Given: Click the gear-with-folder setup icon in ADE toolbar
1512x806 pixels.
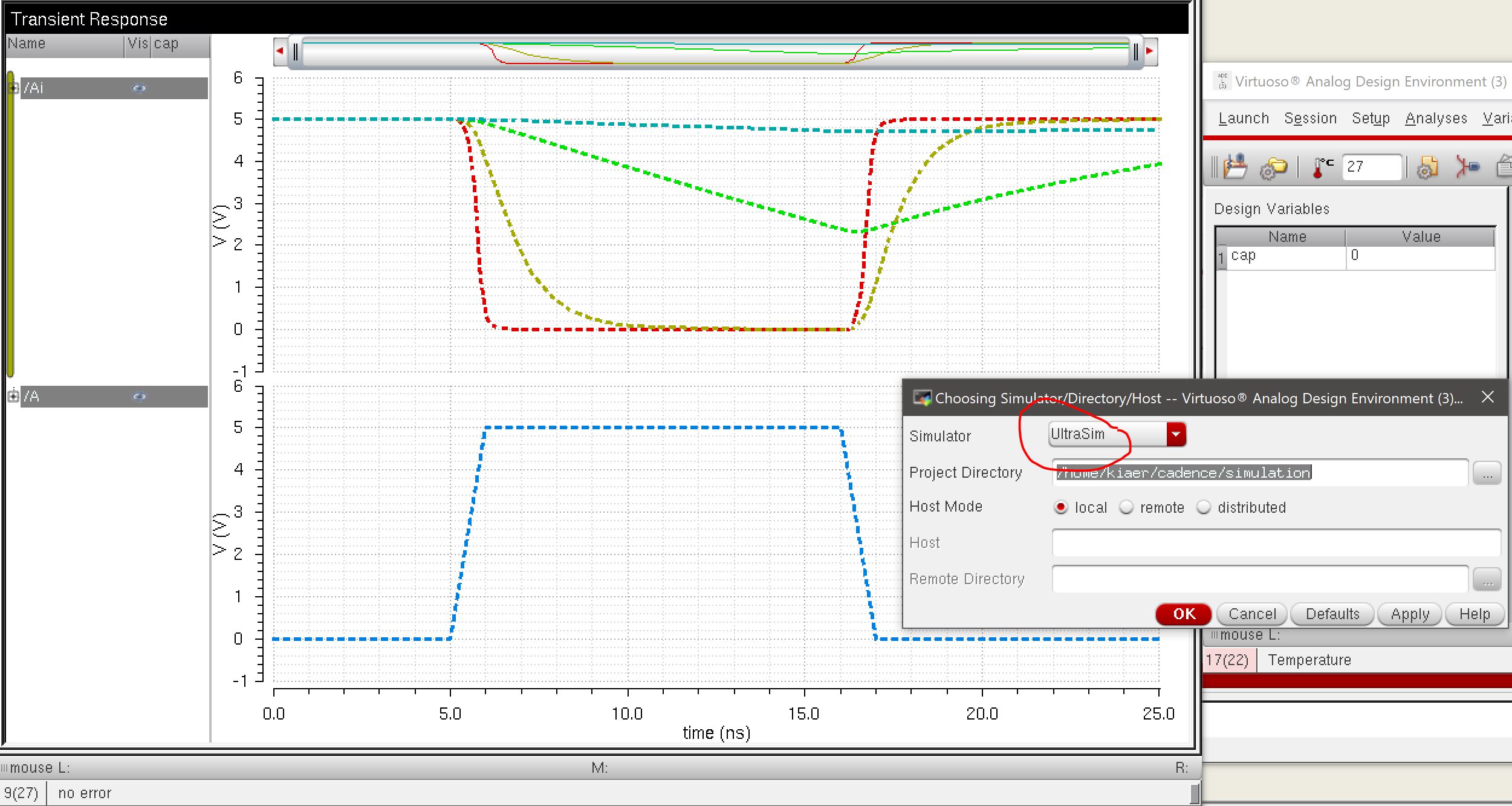Looking at the screenshot, I should tap(1273, 168).
